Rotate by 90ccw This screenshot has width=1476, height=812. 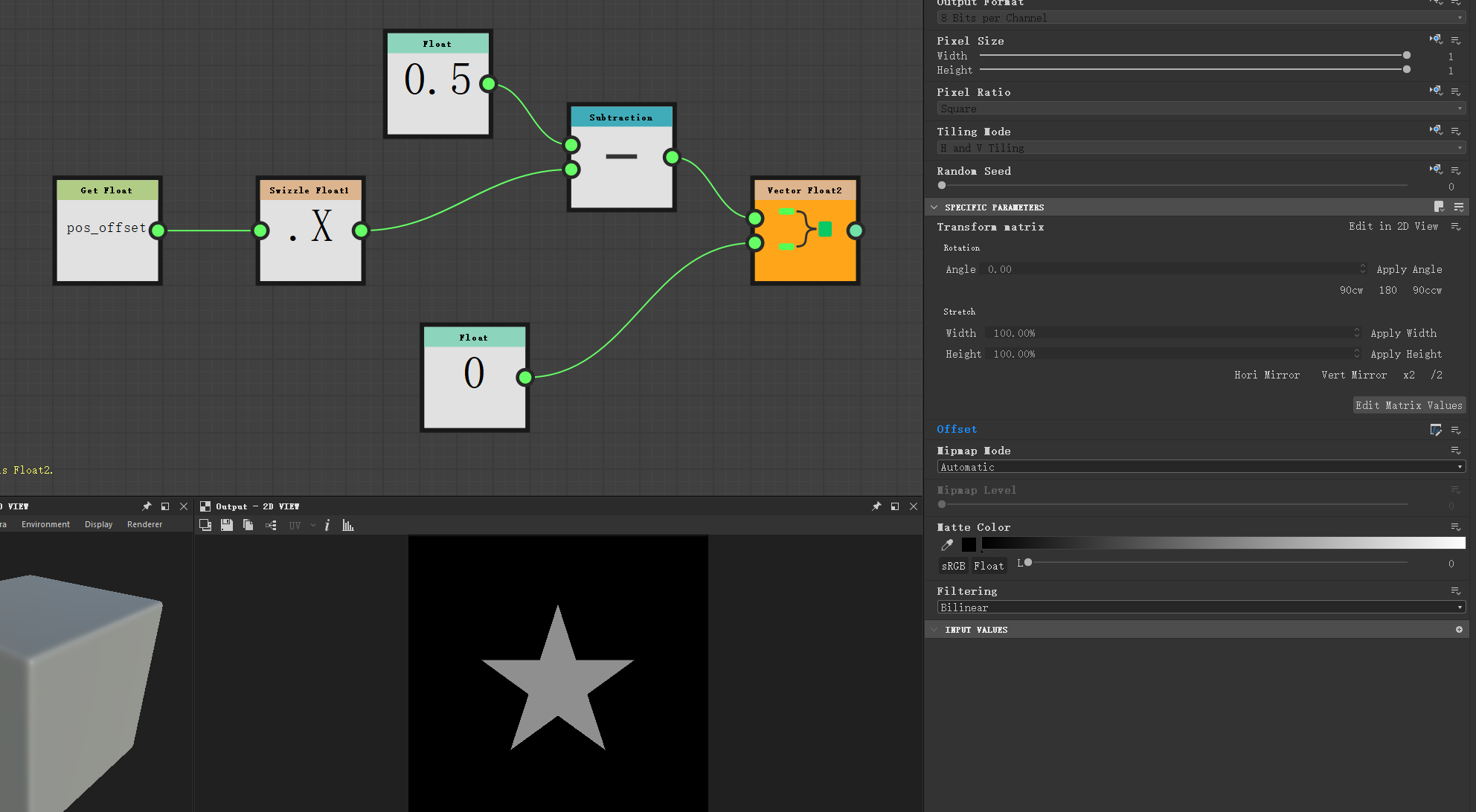tap(1427, 290)
